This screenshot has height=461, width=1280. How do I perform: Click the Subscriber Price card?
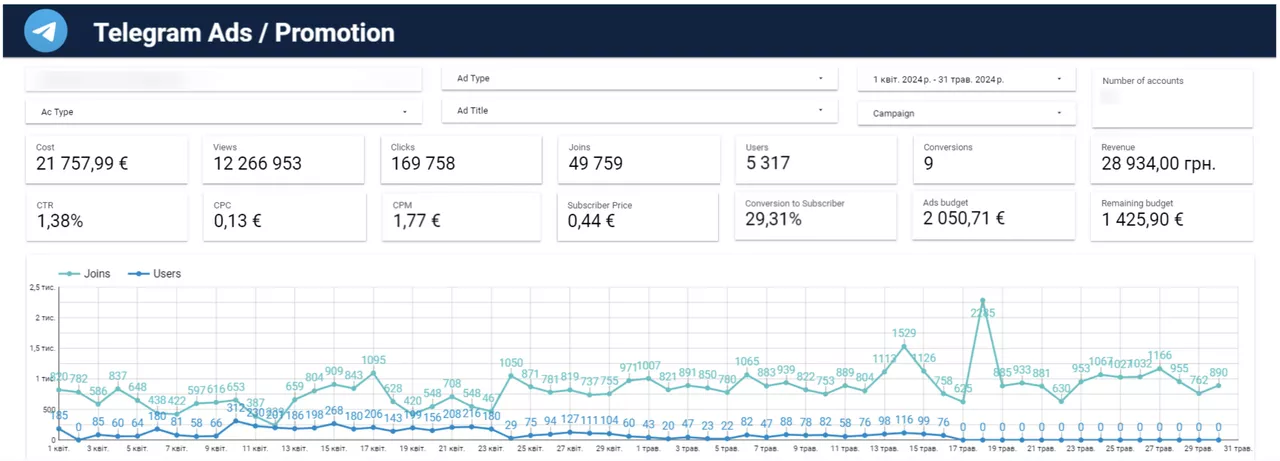(x=639, y=217)
